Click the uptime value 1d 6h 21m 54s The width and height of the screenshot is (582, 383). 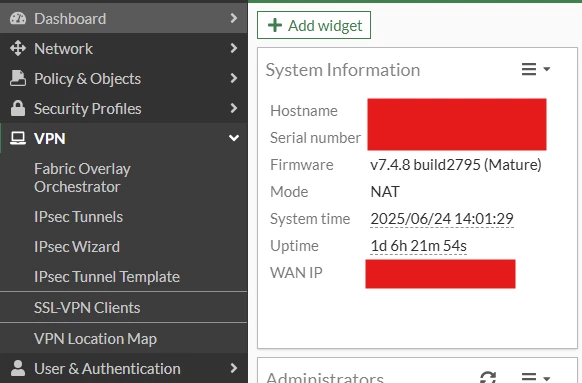[x=418, y=246]
